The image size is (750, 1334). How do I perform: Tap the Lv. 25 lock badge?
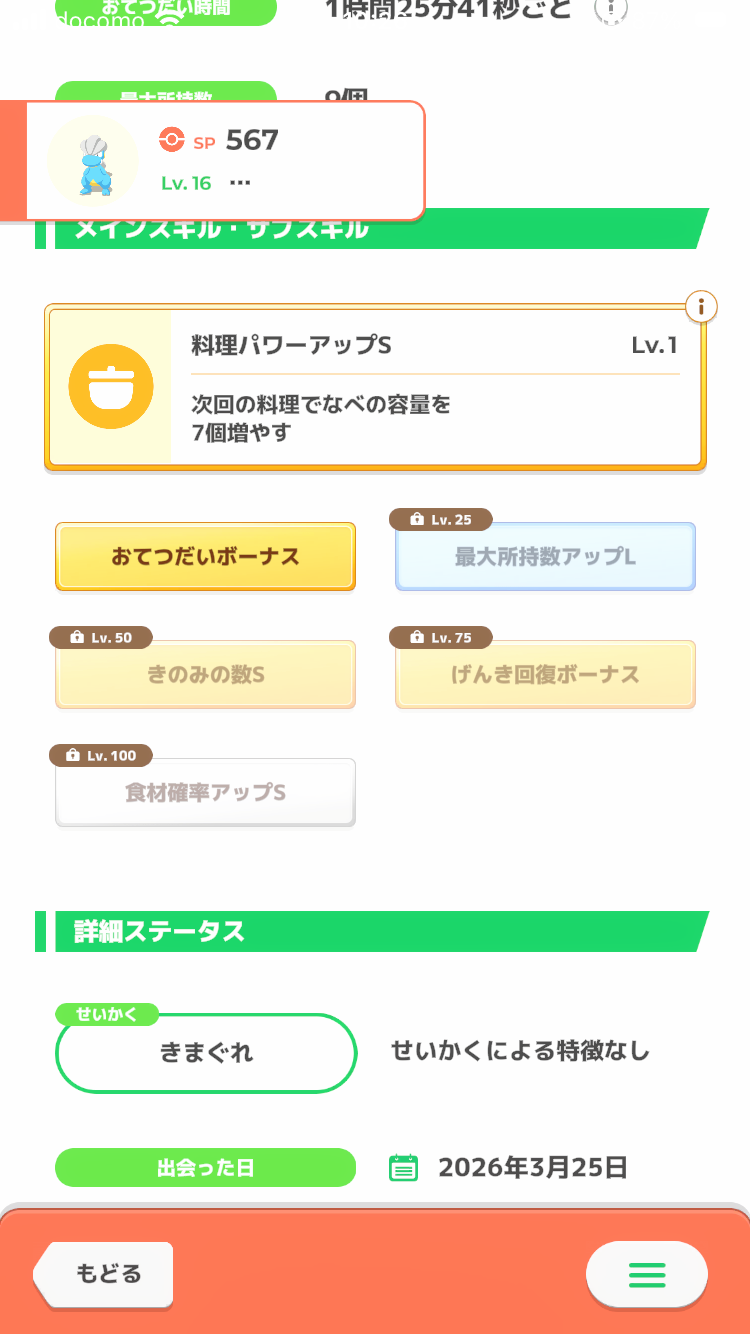point(440,520)
